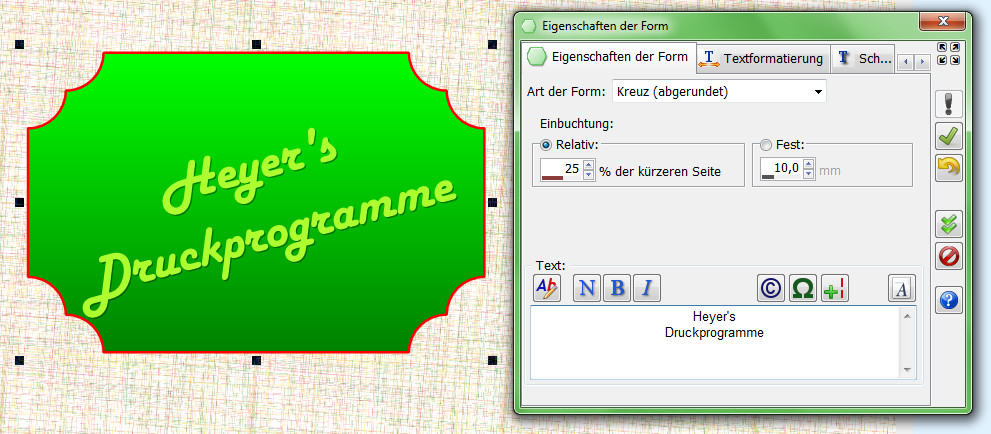Screen dimensions: 991x434
Task: Open help with the blue question mark
Action: pyautogui.click(x=948, y=299)
